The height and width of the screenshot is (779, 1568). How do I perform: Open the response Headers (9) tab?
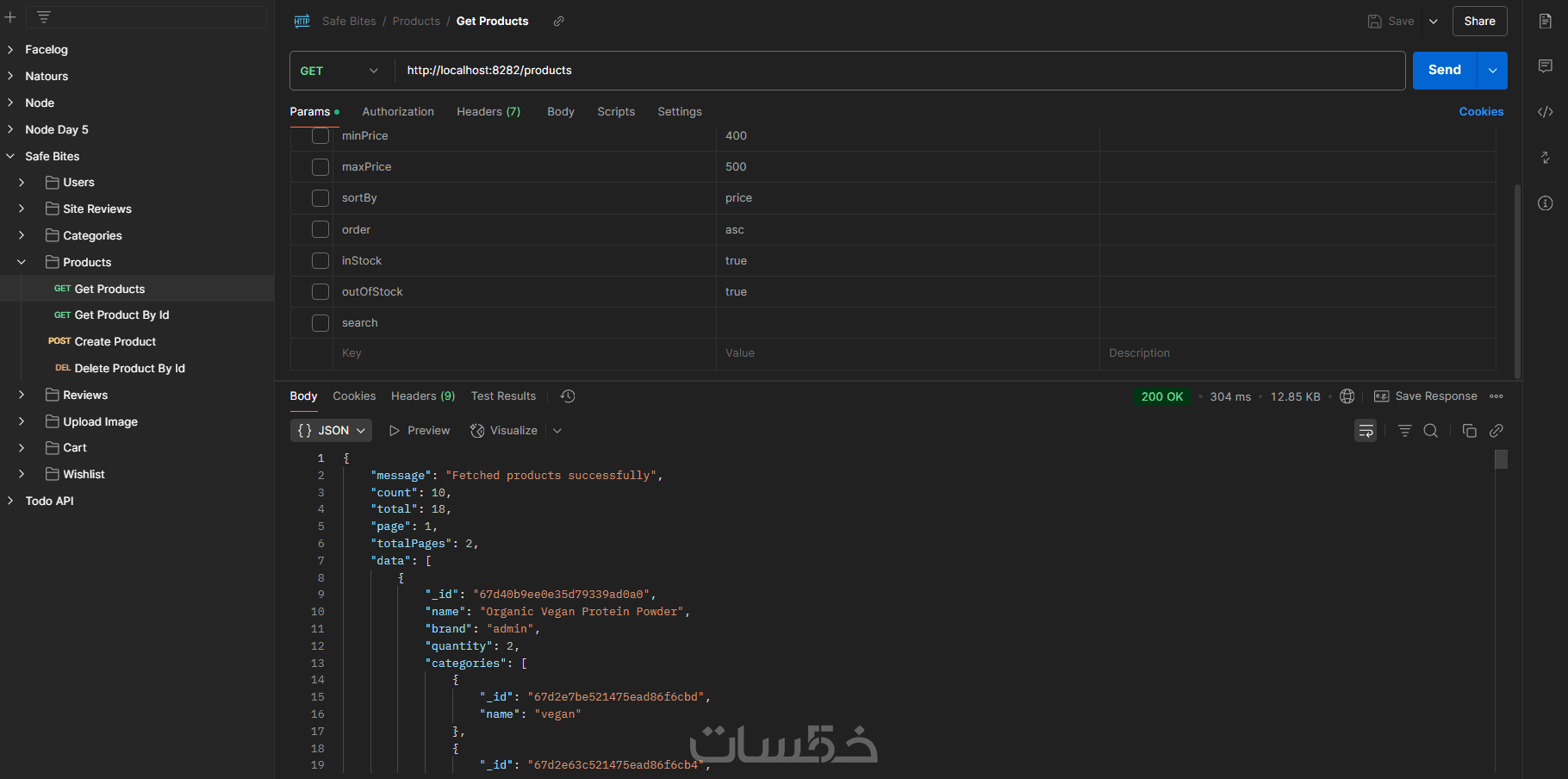(x=423, y=396)
